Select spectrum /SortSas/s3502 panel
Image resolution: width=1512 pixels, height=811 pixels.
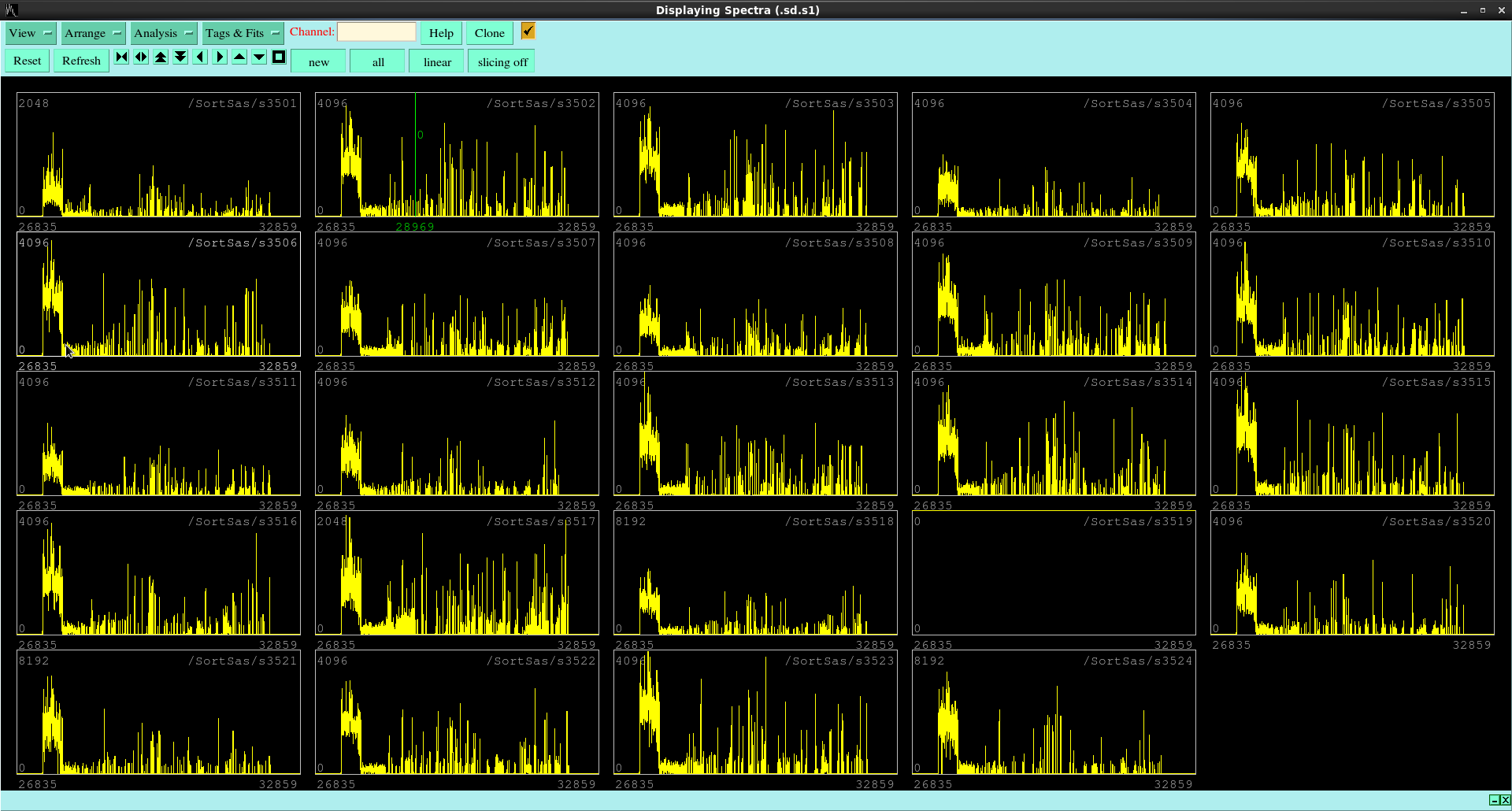tap(457, 155)
